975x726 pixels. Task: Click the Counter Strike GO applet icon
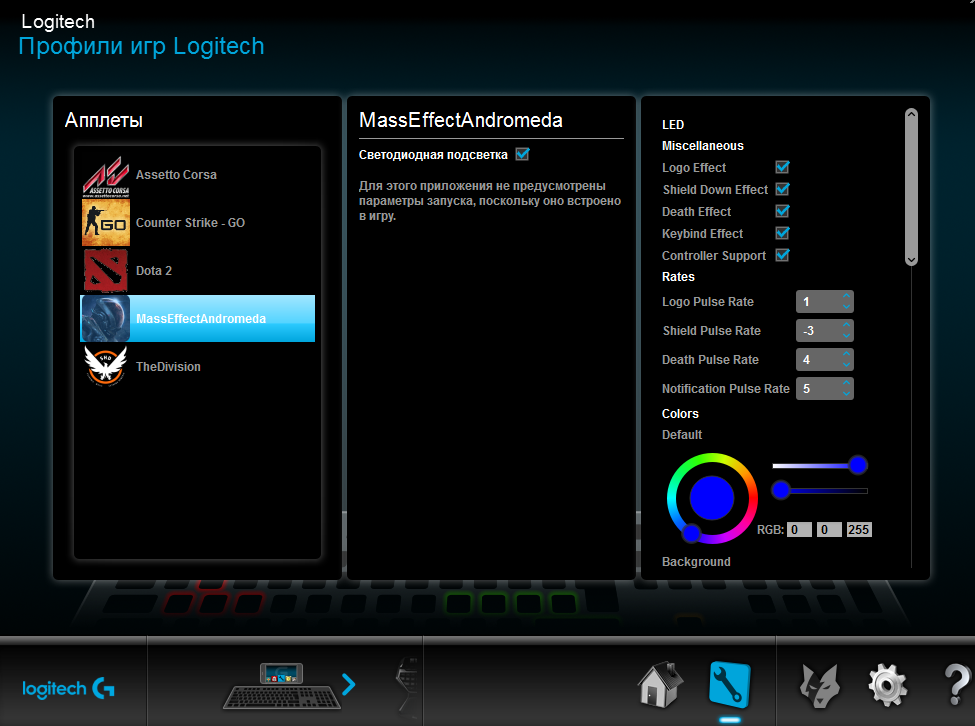click(106, 223)
